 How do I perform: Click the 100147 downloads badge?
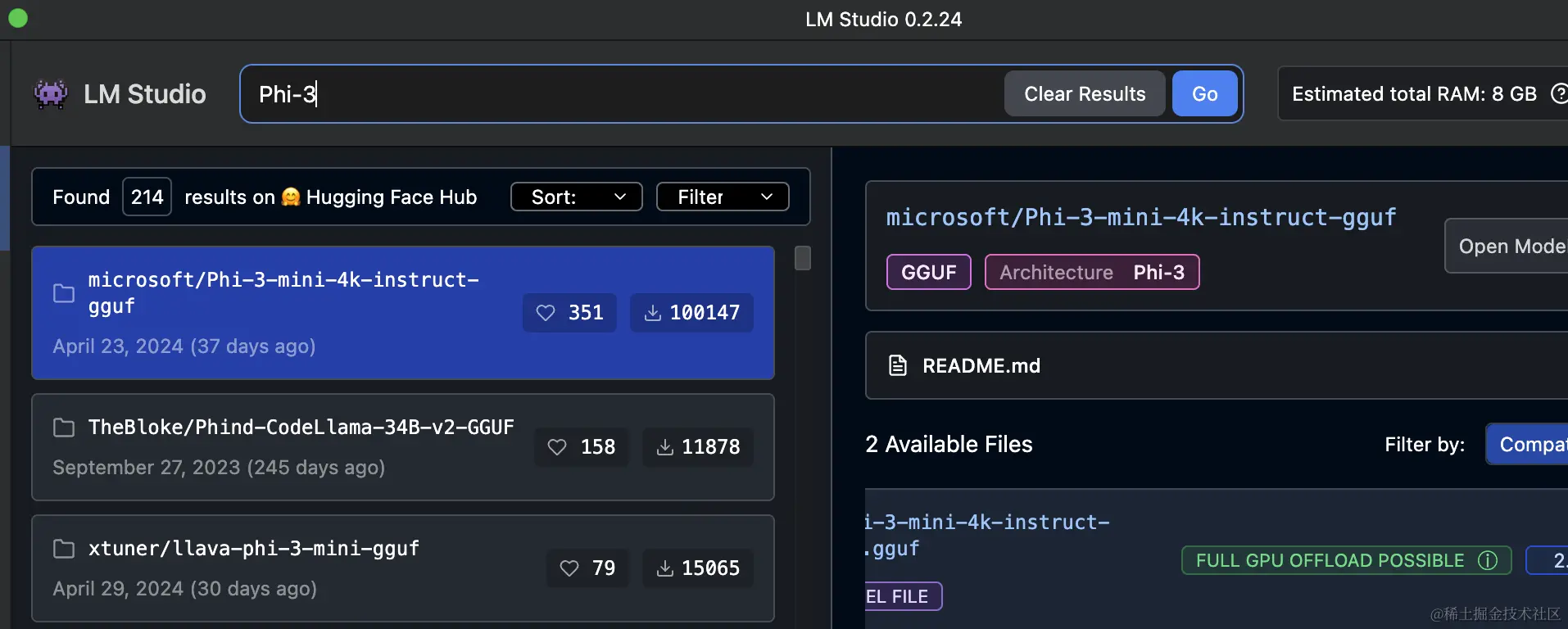pos(691,313)
